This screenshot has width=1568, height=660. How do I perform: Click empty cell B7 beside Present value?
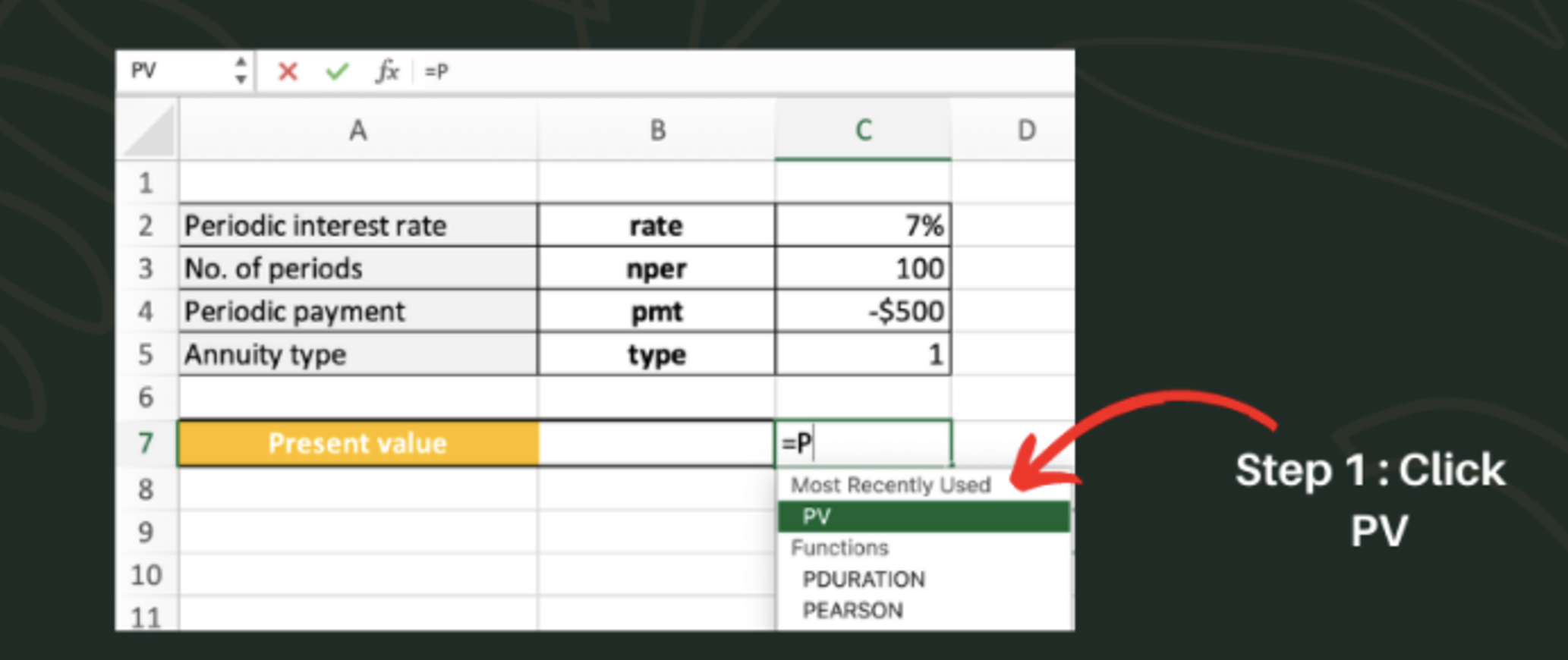tap(656, 443)
